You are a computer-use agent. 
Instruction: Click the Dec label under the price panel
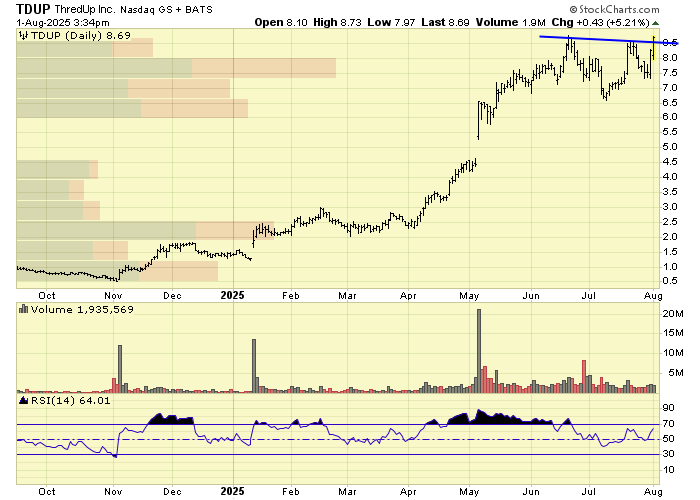coord(172,296)
